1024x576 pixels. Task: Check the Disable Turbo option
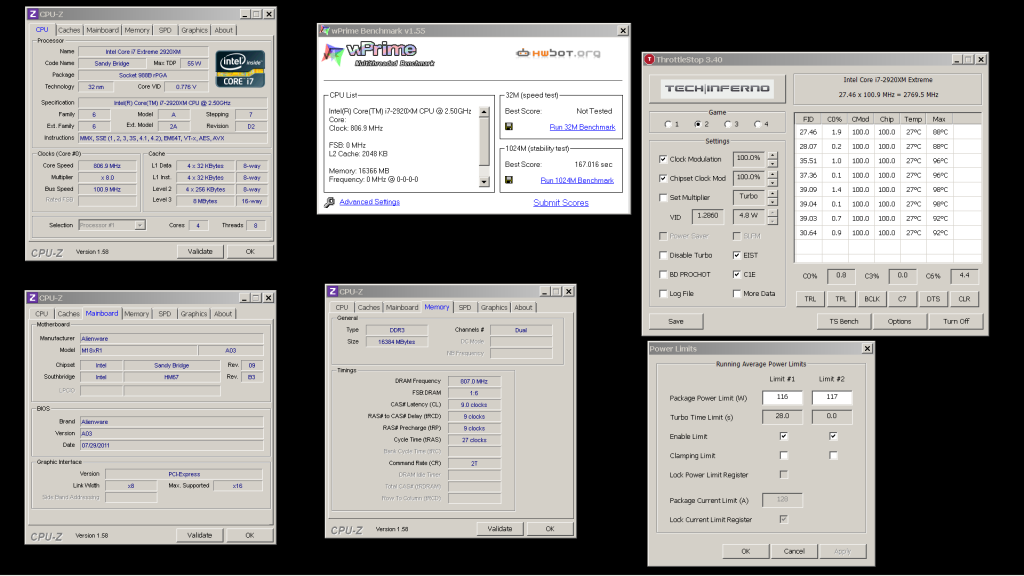coord(663,255)
